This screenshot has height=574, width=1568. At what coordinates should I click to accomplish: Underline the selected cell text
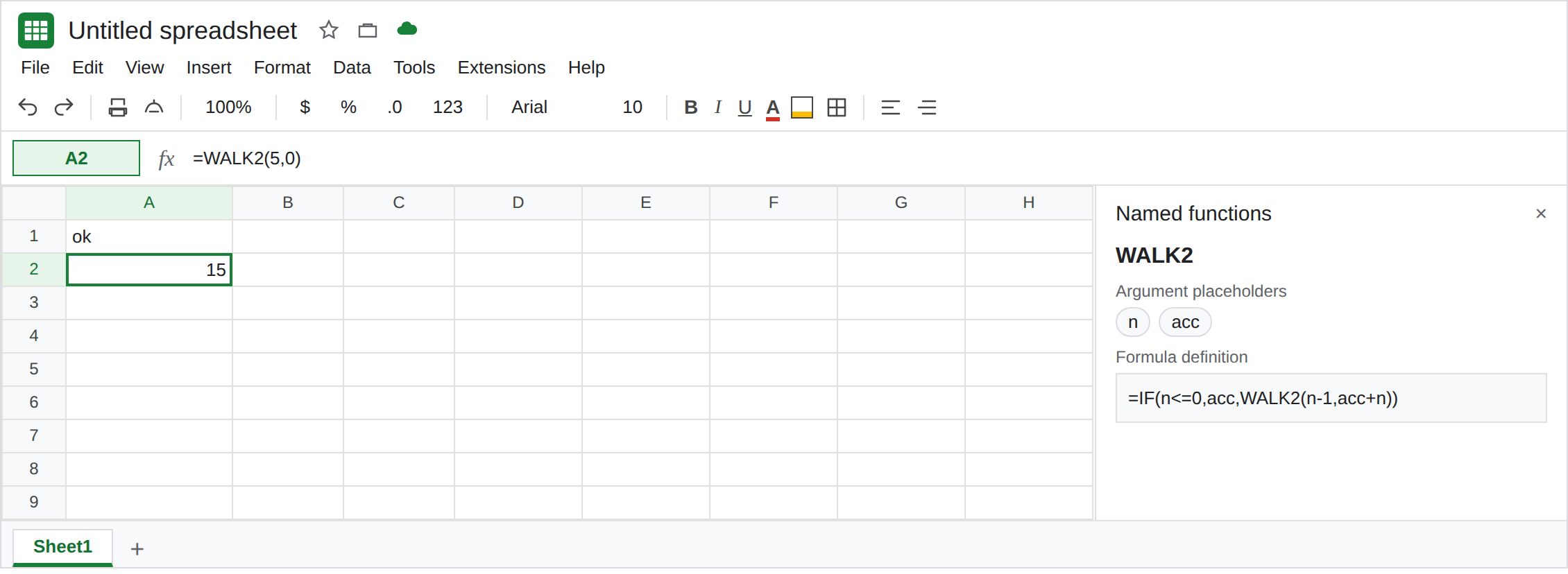(745, 107)
